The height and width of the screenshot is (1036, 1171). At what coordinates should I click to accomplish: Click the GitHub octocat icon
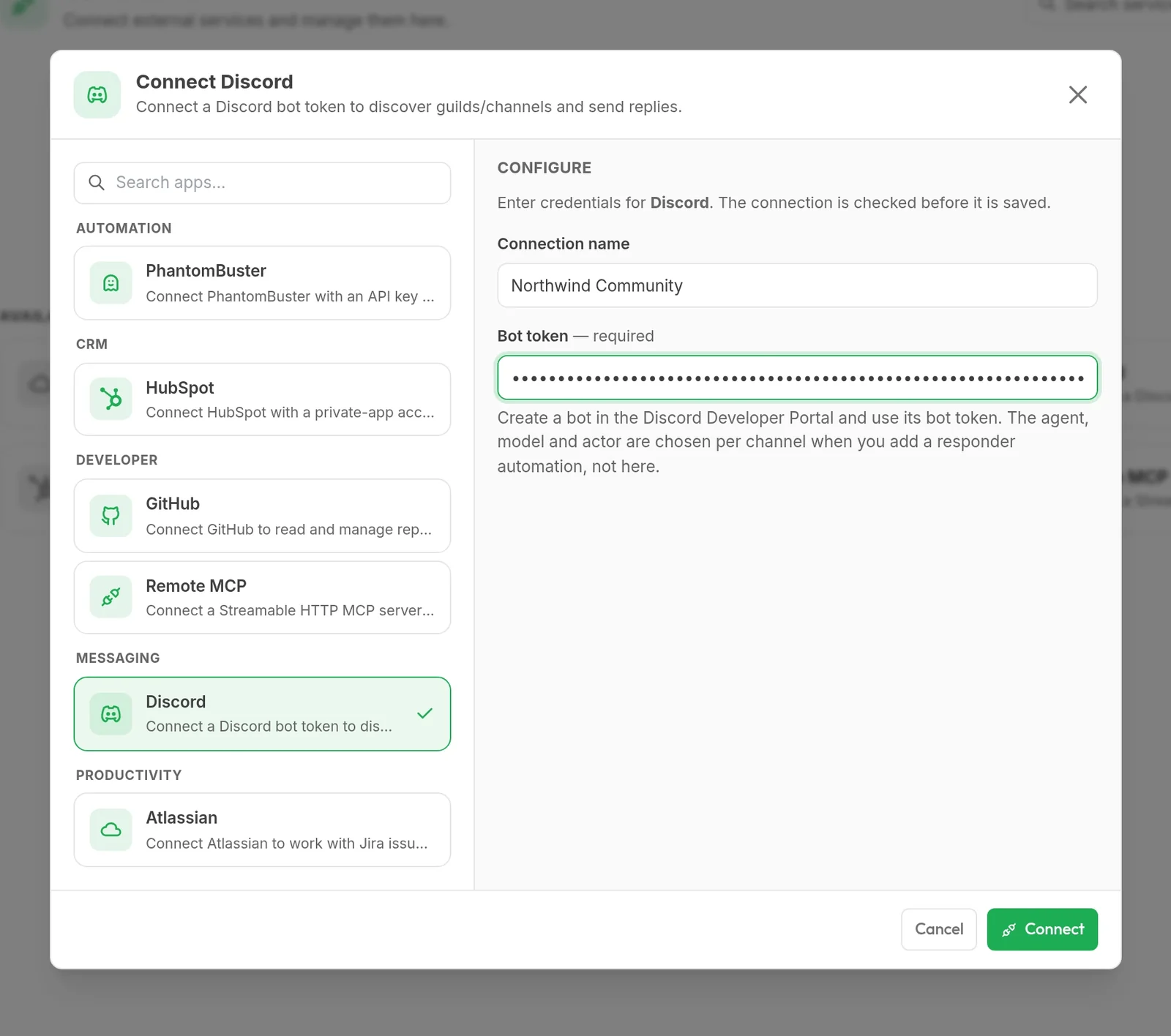tap(111, 516)
